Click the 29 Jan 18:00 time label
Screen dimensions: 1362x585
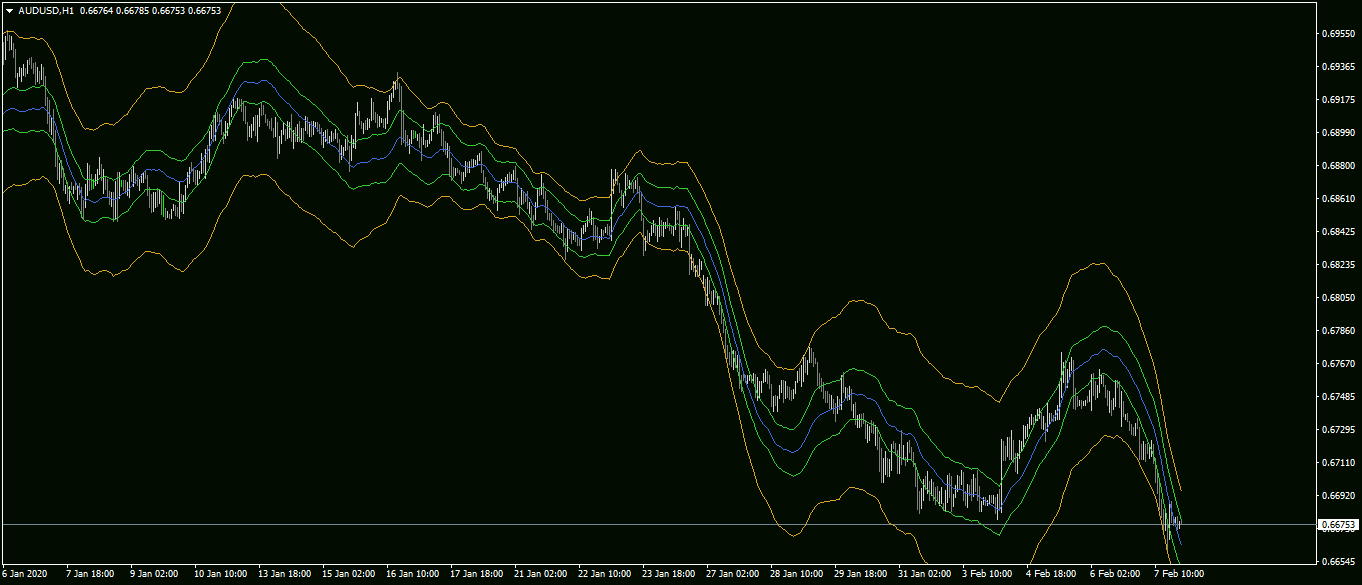(x=860, y=574)
